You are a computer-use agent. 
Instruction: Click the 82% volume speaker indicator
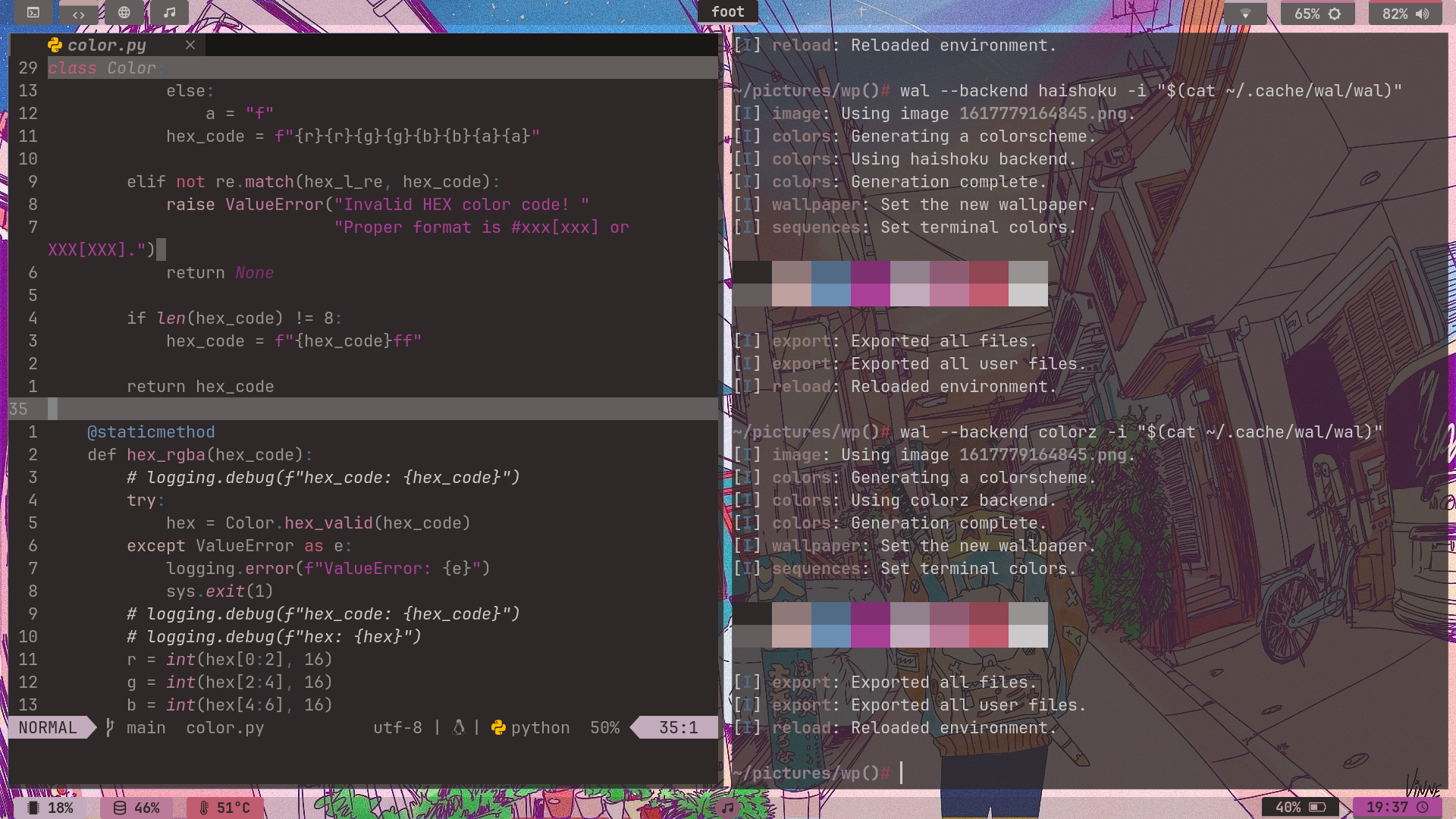point(1405,14)
